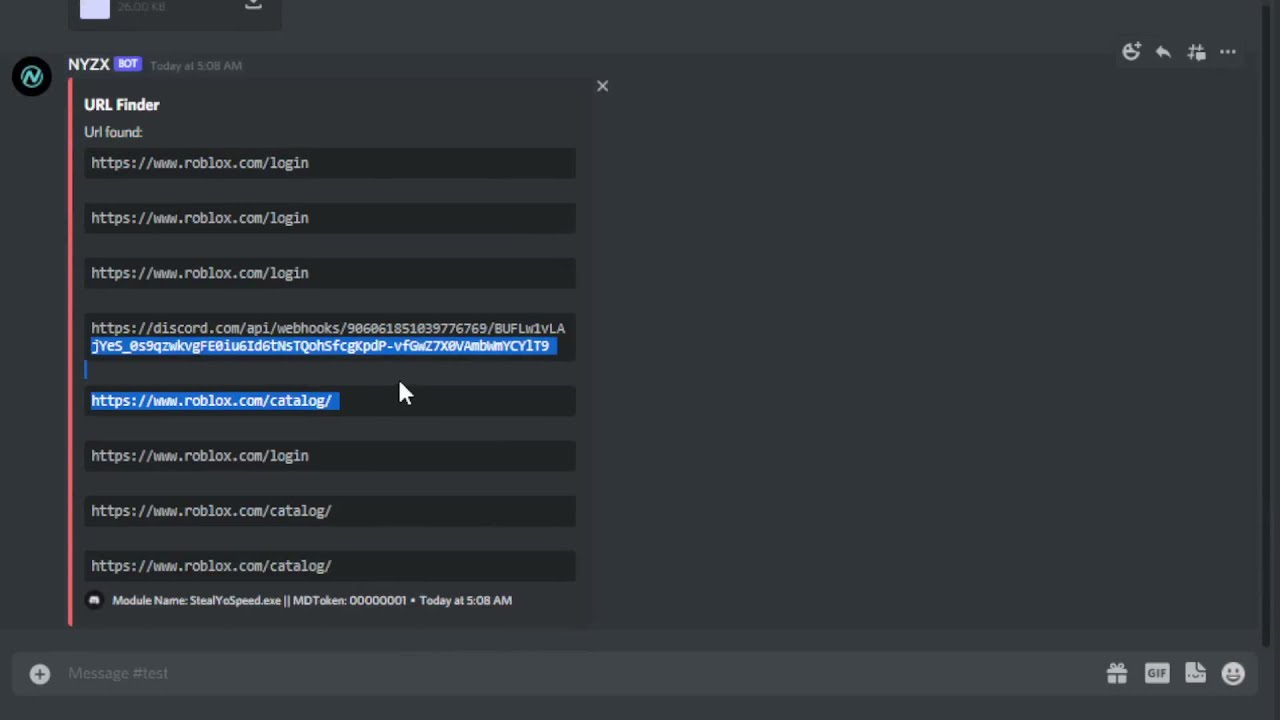1280x720 pixels.
Task: Click the NYZX username
Action: point(89,64)
